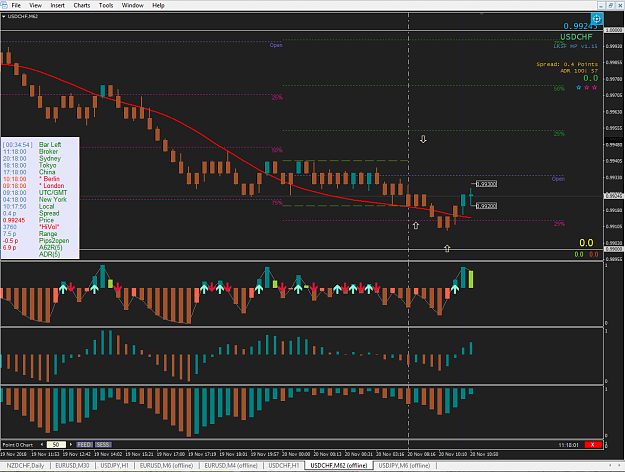Toggle the FEED button

84,444
